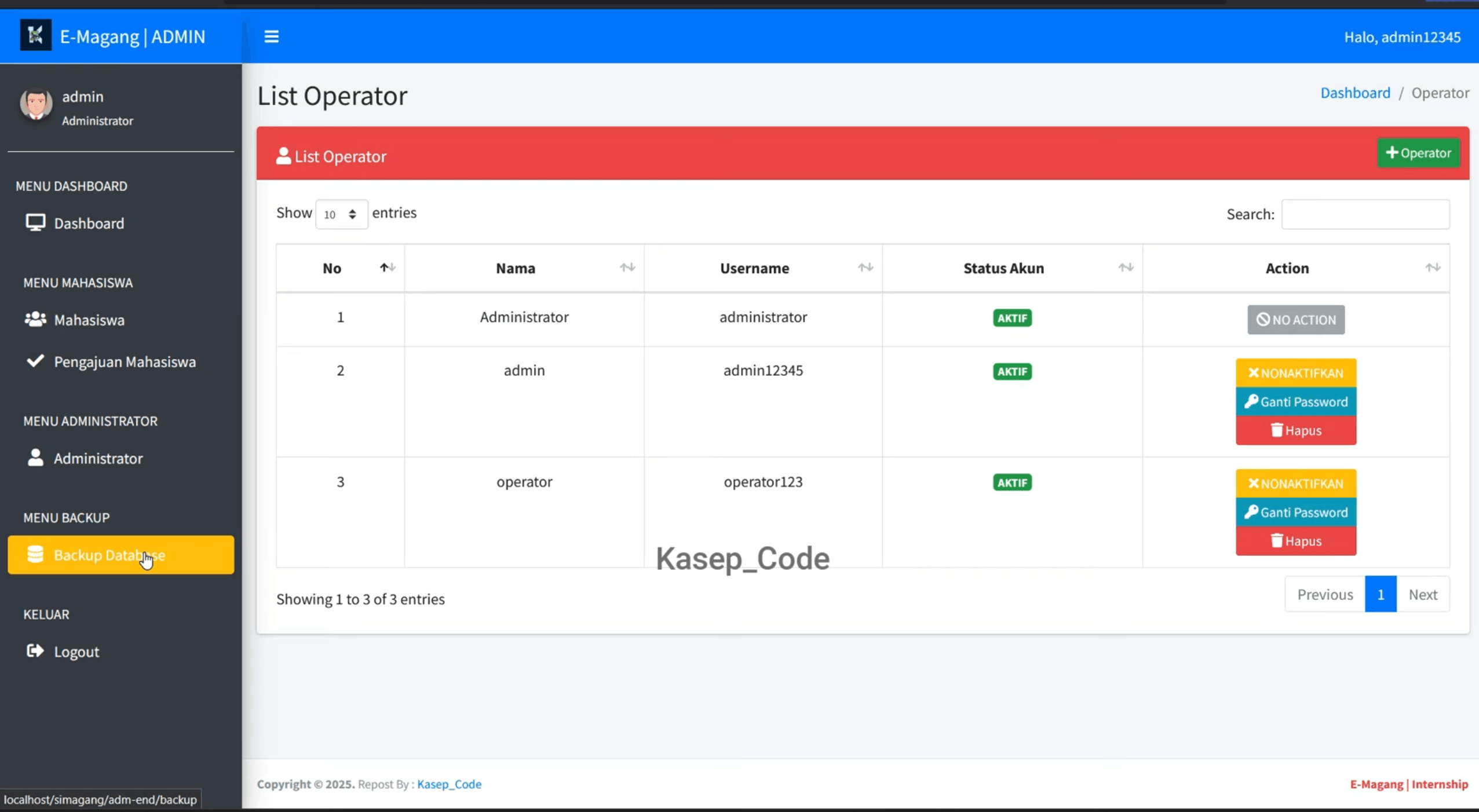Add a new operator with +Operator button
The image size is (1479, 812).
pos(1418,153)
